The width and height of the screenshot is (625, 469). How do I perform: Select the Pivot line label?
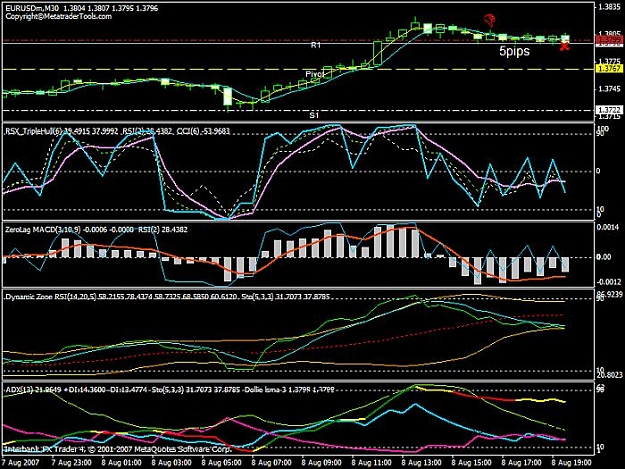[x=313, y=74]
